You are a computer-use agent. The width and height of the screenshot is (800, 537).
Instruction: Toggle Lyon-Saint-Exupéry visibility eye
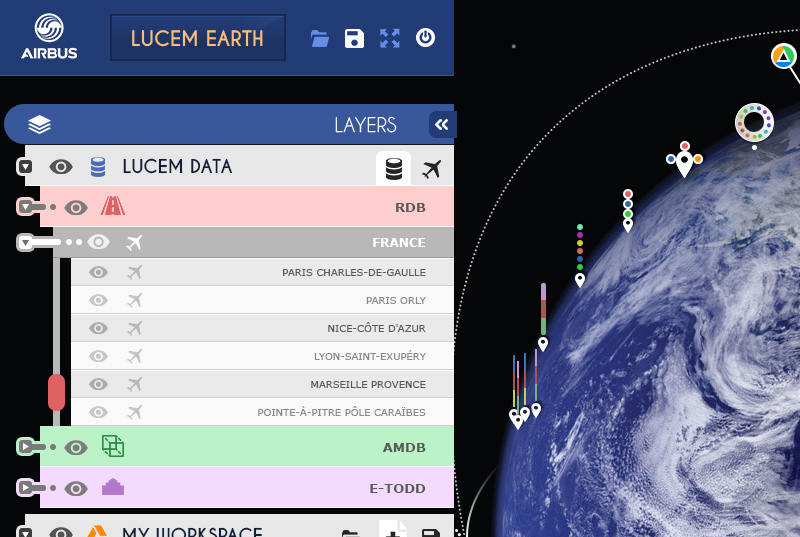(x=98, y=355)
